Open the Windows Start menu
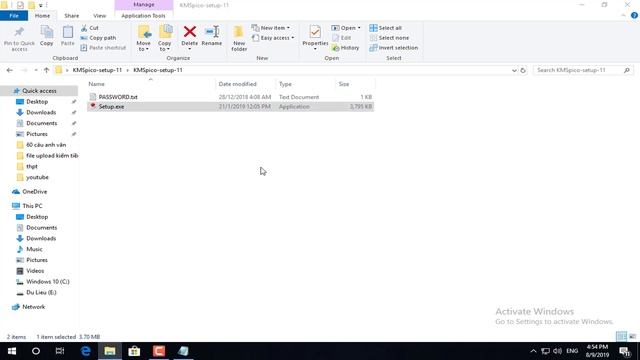The height and width of the screenshot is (360, 640). click(x=12, y=351)
